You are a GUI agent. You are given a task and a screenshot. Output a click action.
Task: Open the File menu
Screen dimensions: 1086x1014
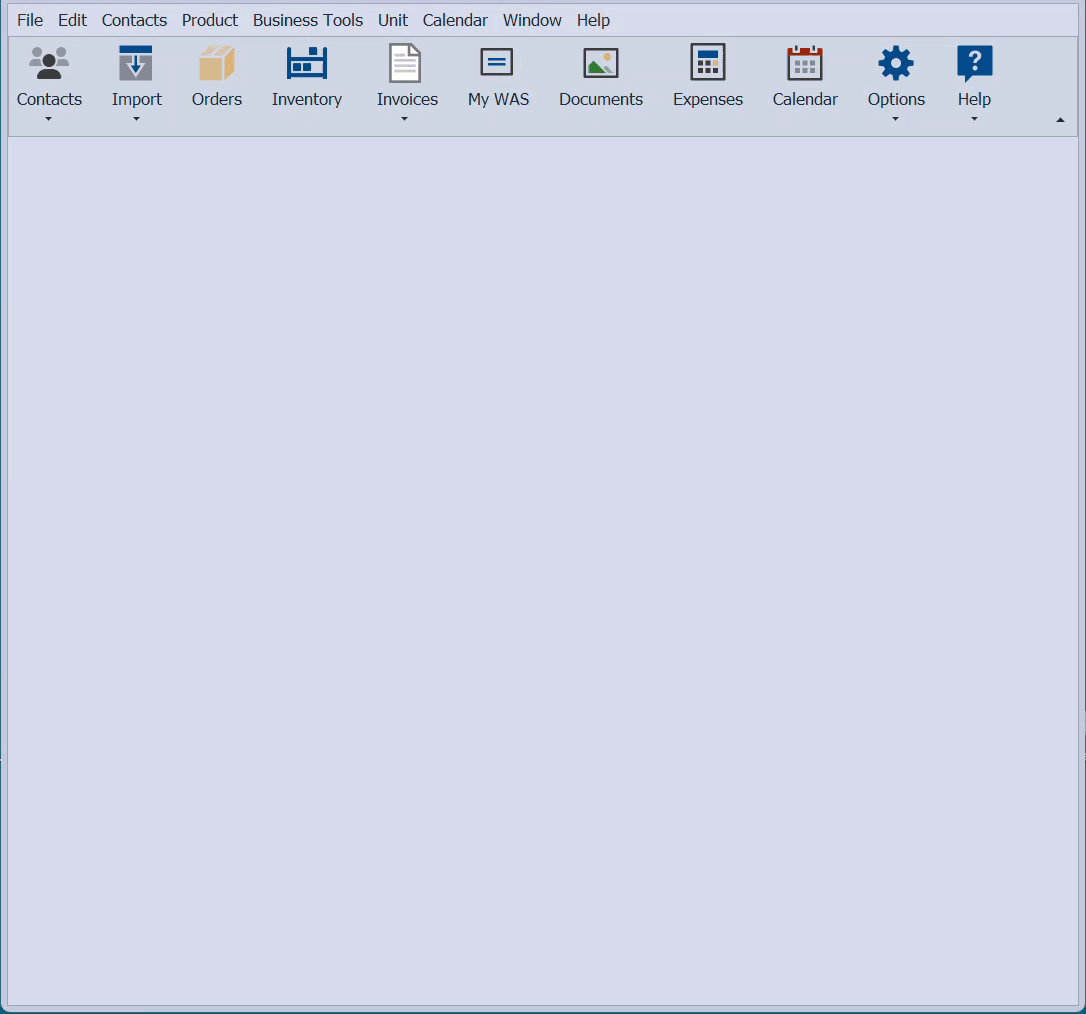pyautogui.click(x=30, y=20)
